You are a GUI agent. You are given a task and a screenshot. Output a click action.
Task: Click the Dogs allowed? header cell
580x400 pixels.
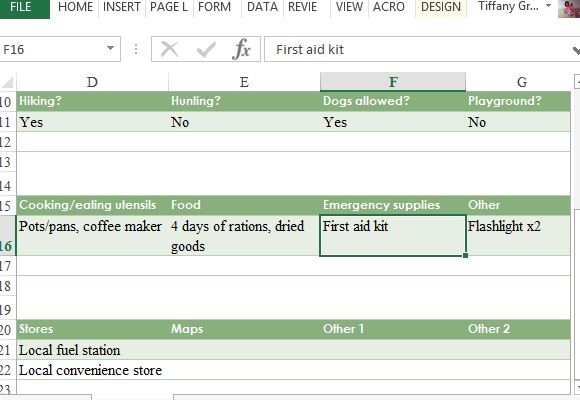click(393, 101)
